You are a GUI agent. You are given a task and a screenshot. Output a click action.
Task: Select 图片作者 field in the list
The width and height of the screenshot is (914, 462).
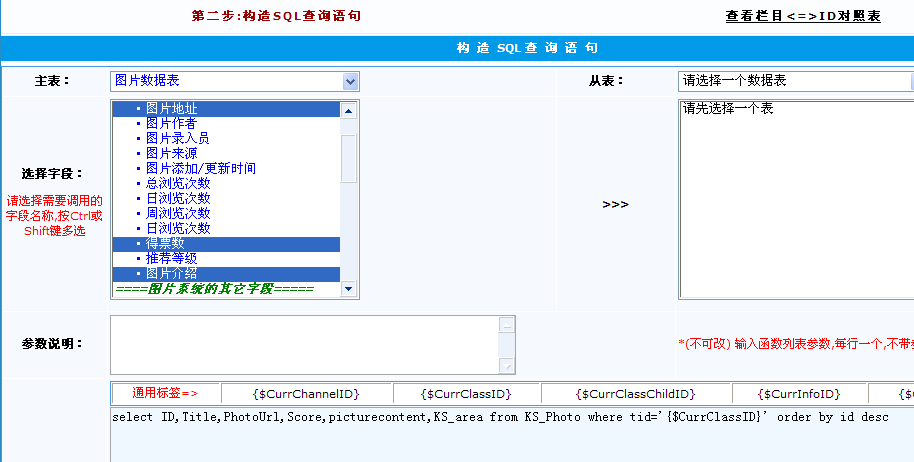(171, 123)
